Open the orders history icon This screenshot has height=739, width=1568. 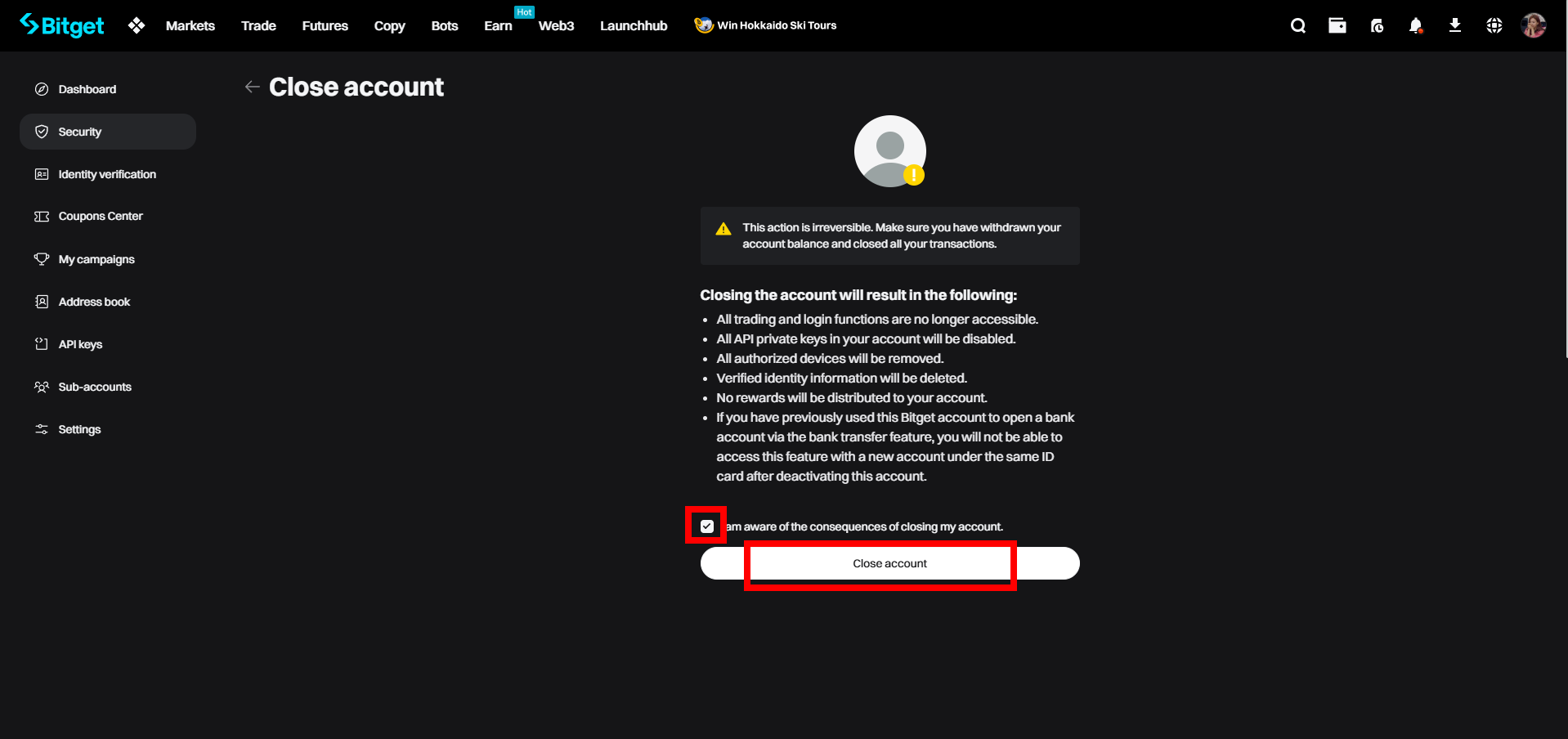tap(1377, 25)
